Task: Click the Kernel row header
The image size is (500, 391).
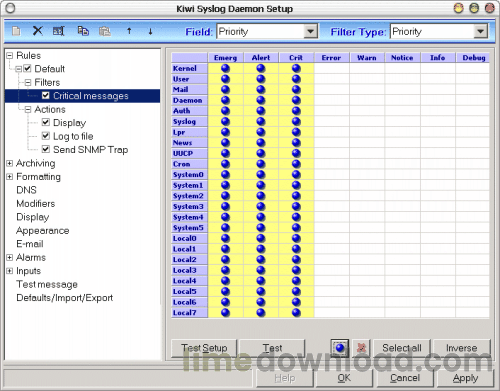Action: (189, 68)
